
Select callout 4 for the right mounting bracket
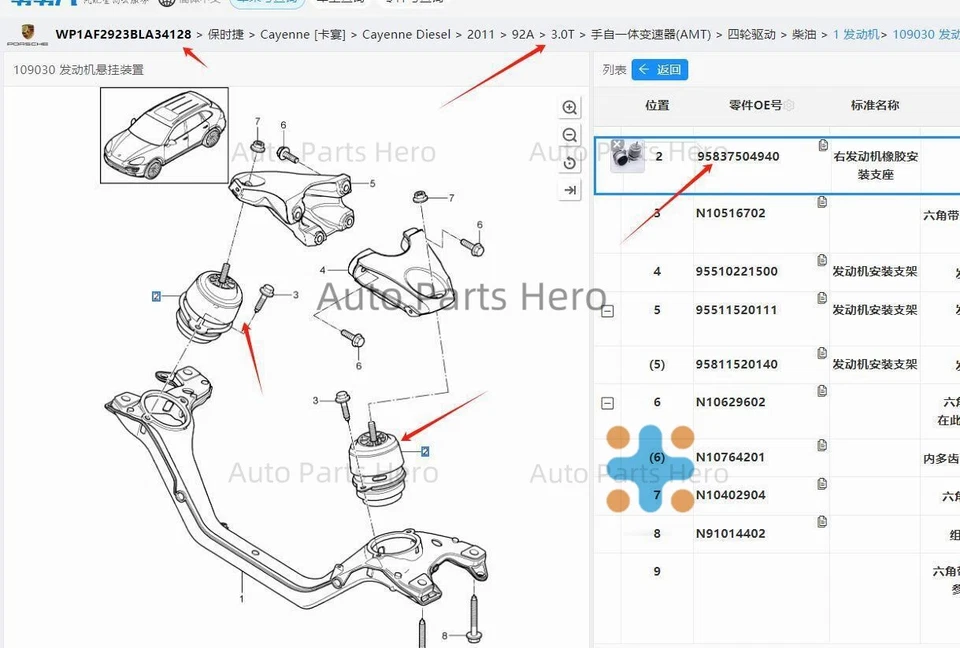[323, 270]
